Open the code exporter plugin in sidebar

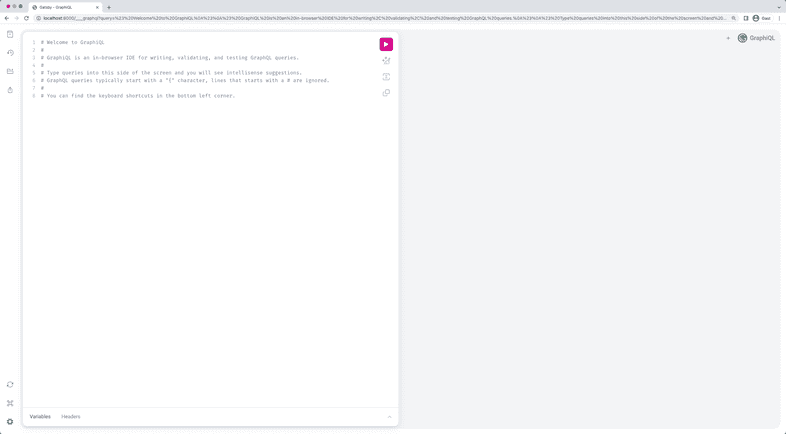pos(10,90)
